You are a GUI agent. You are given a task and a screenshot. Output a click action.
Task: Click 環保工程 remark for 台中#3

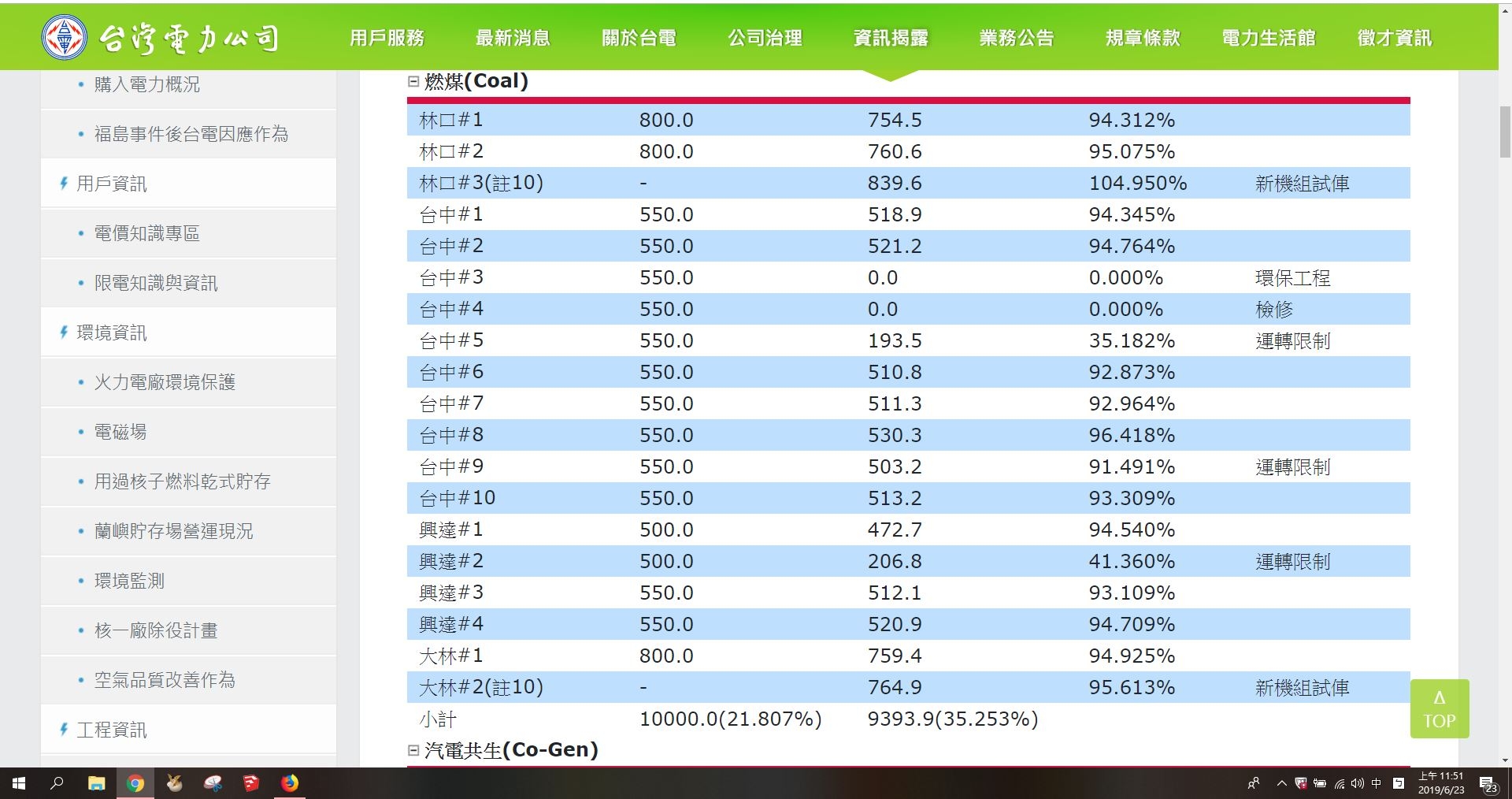pos(1292,277)
